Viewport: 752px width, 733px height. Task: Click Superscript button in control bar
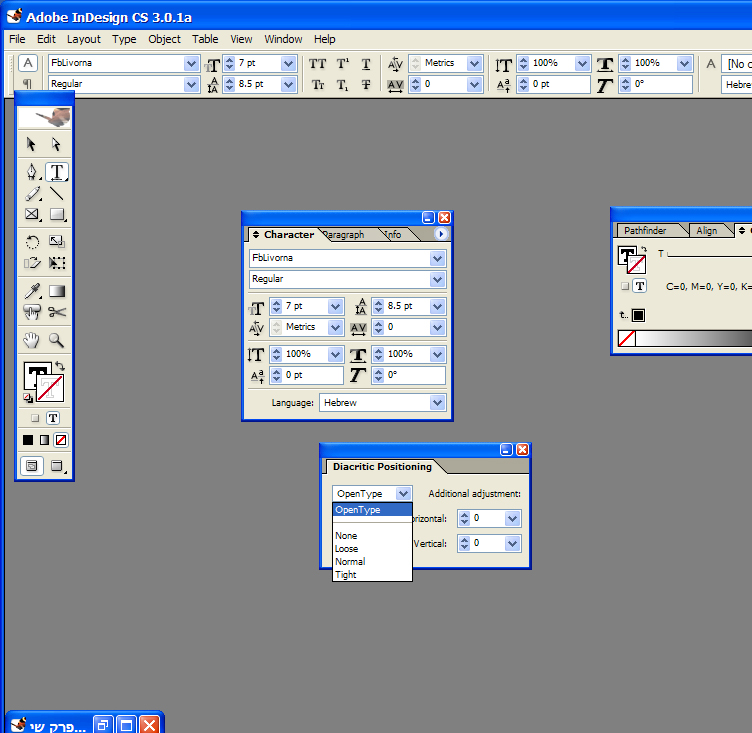[x=342, y=63]
